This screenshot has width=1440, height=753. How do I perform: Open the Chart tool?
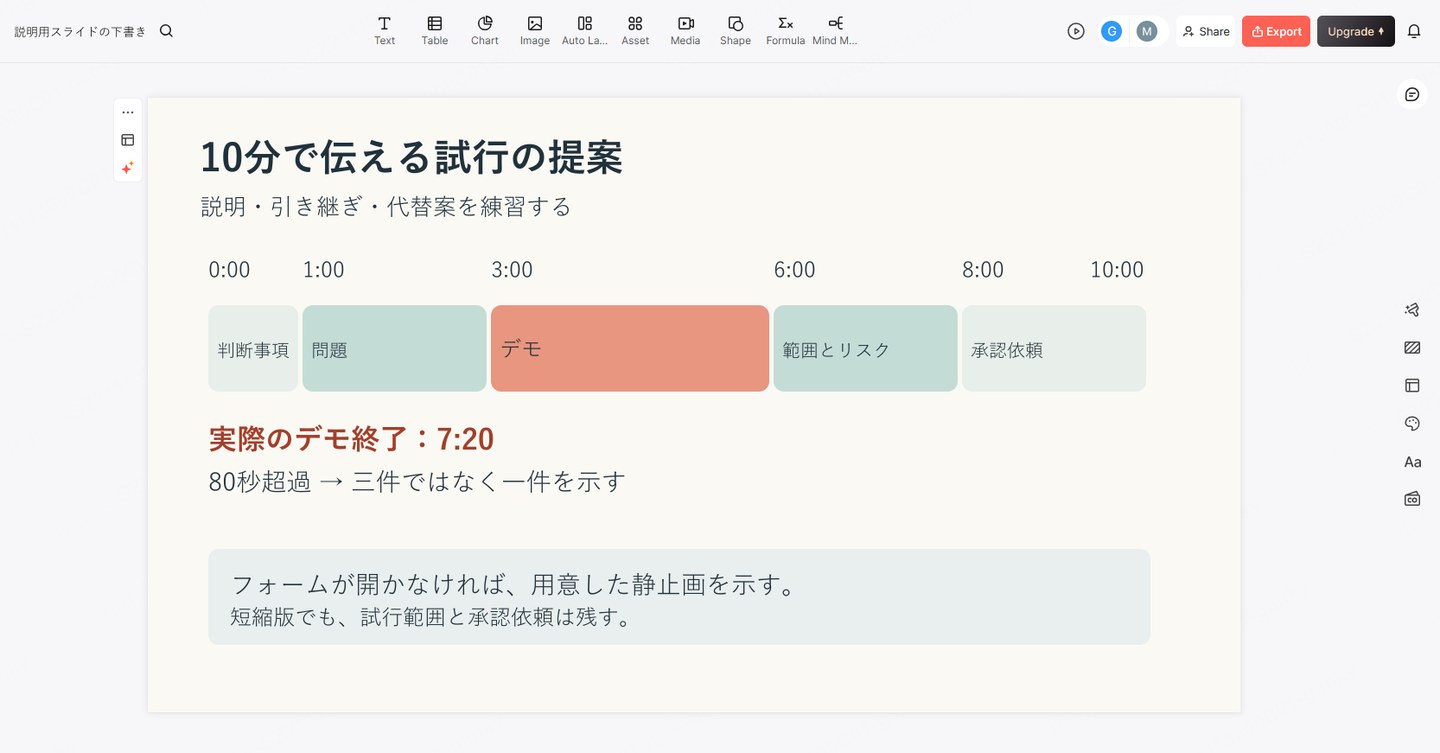485,31
